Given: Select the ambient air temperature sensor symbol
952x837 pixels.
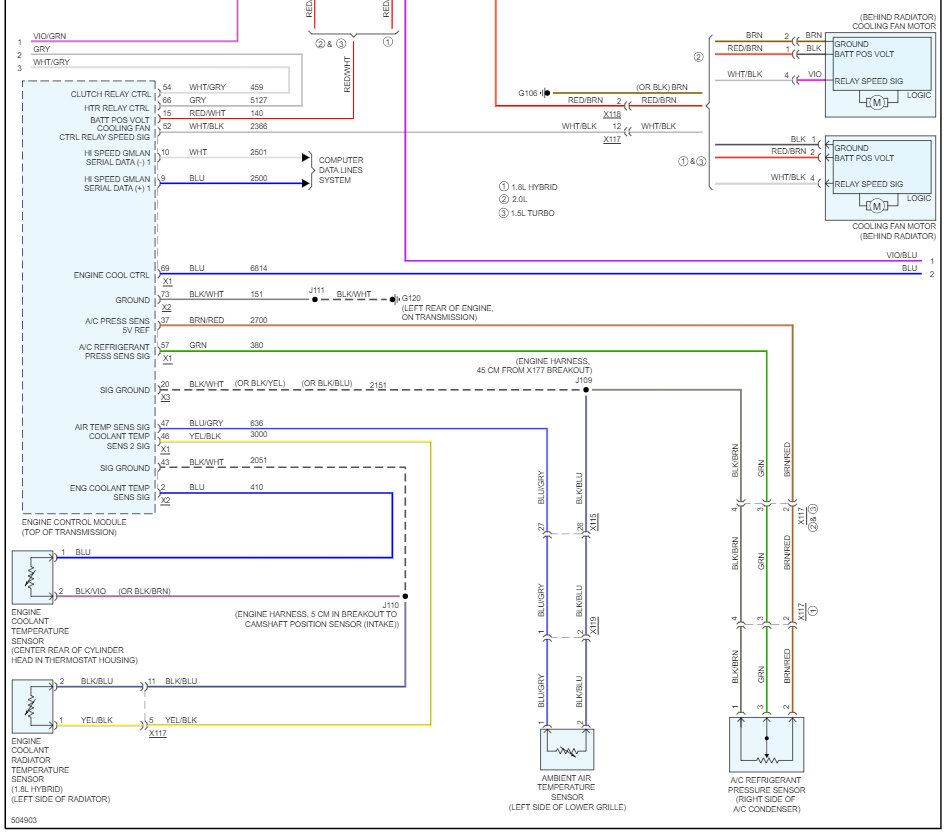Looking at the screenshot, I should click(x=567, y=749).
